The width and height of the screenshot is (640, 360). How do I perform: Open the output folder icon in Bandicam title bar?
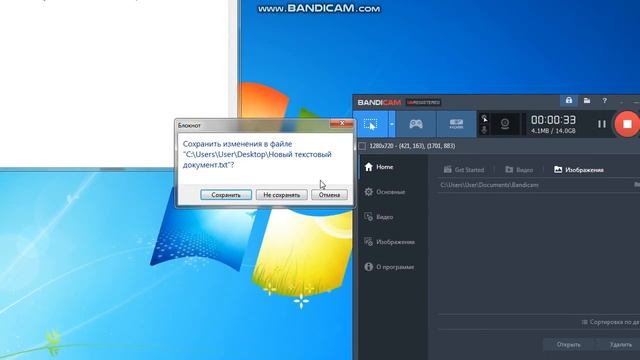[x=587, y=100]
